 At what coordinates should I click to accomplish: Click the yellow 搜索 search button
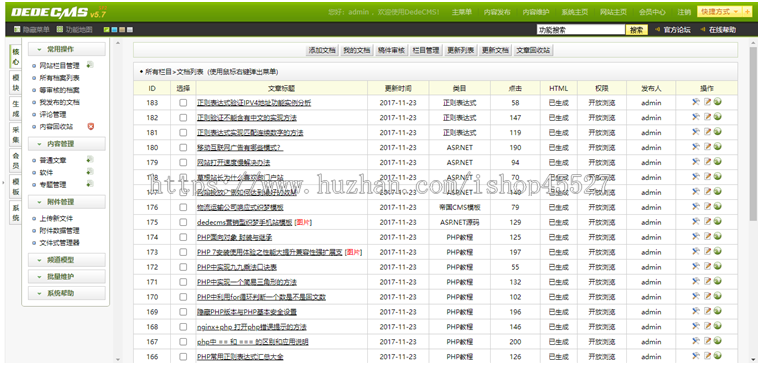coord(636,30)
